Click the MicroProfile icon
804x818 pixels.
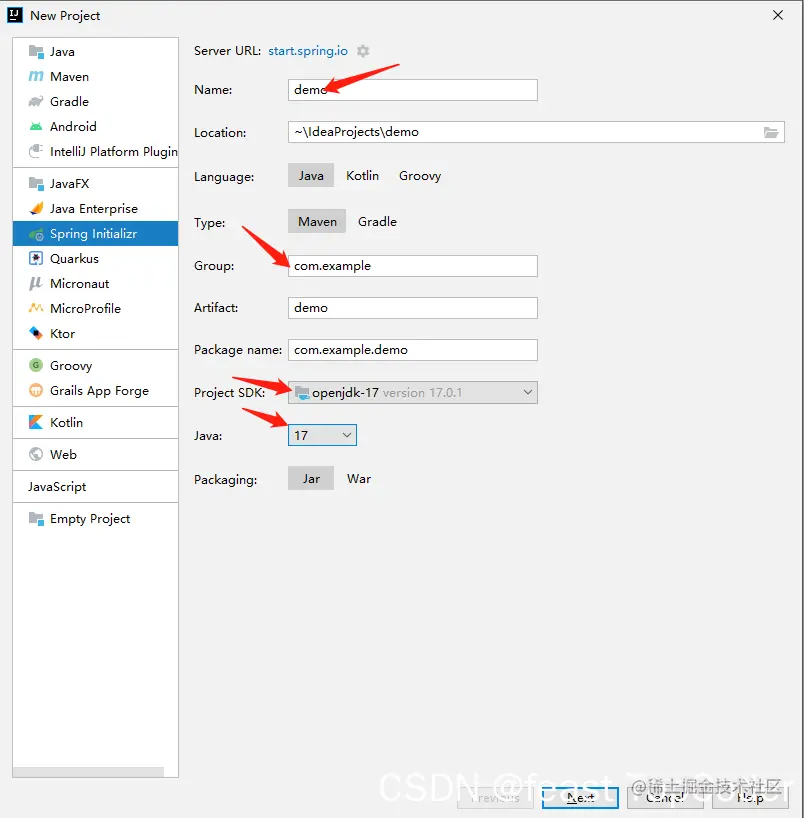click(36, 308)
